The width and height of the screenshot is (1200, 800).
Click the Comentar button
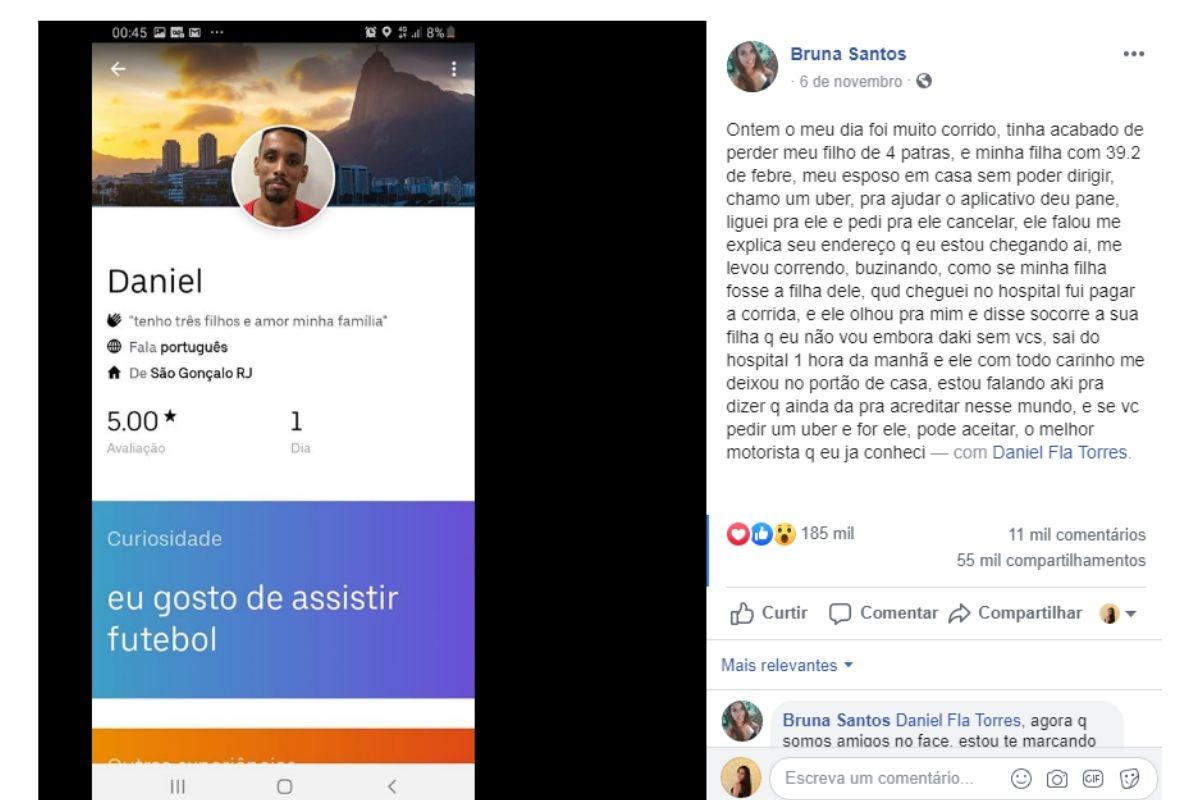884,613
